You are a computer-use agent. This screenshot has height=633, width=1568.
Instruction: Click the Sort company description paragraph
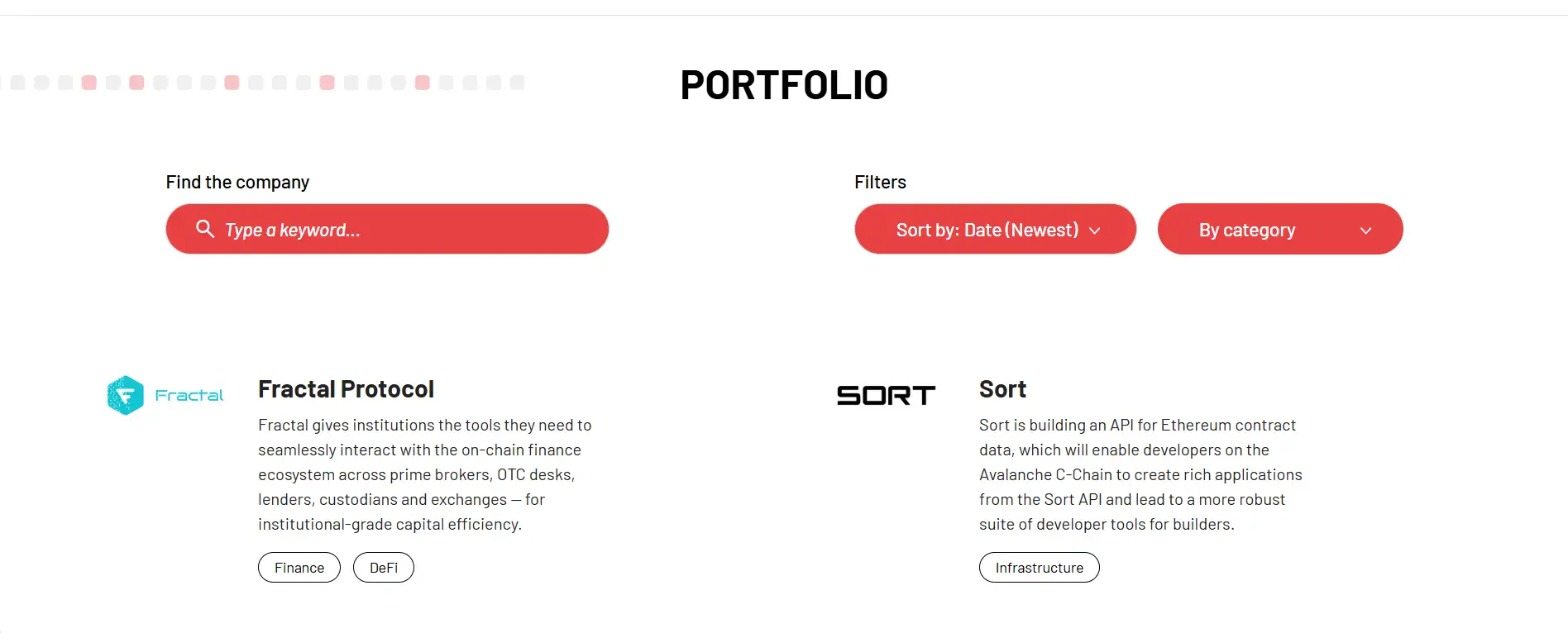(1140, 474)
